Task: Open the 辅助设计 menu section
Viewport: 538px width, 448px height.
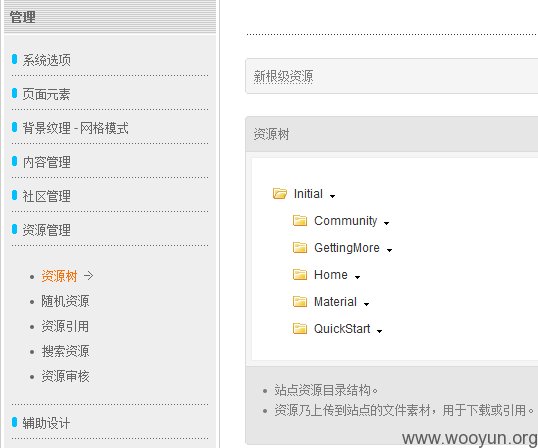Action: point(46,423)
